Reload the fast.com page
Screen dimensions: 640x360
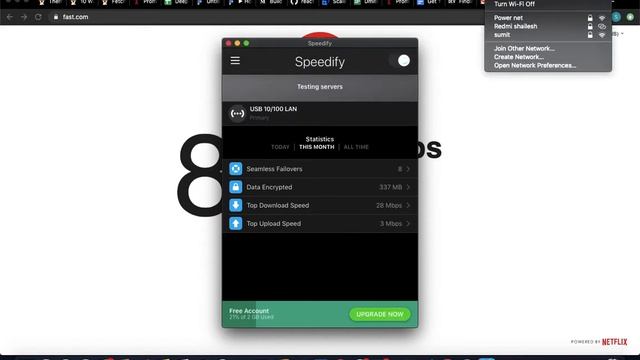(38, 17)
